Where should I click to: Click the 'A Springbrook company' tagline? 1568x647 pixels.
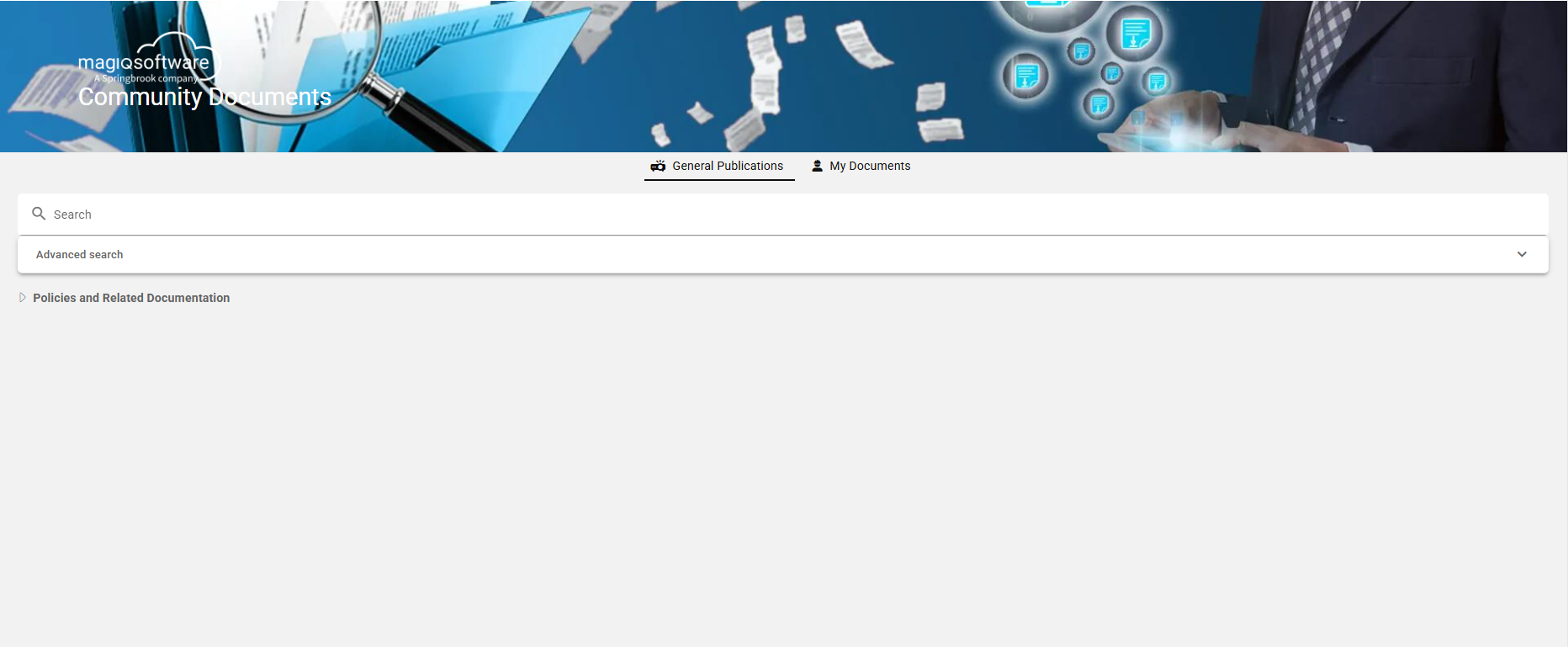(x=146, y=78)
